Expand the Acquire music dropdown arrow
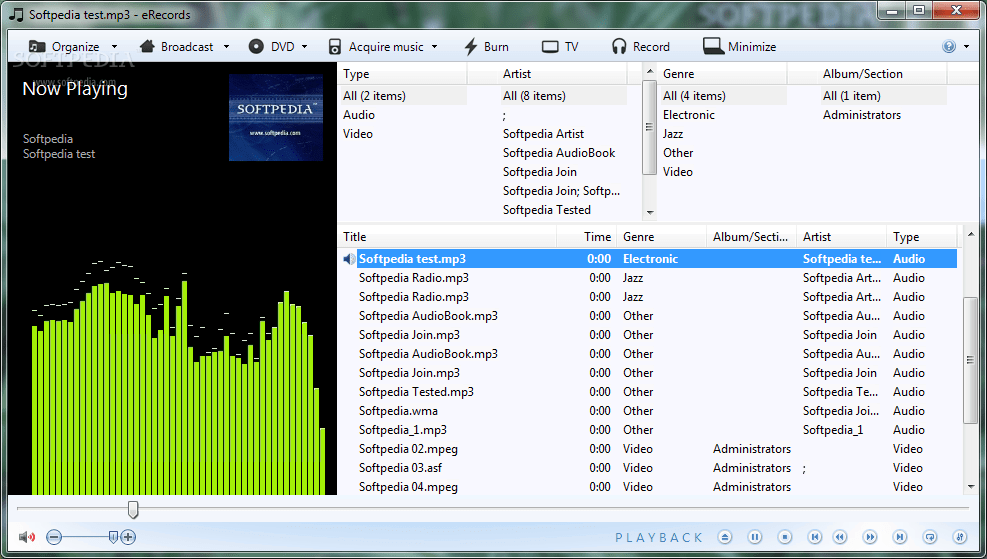The height and width of the screenshot is (559, 987). pos(434,47)
